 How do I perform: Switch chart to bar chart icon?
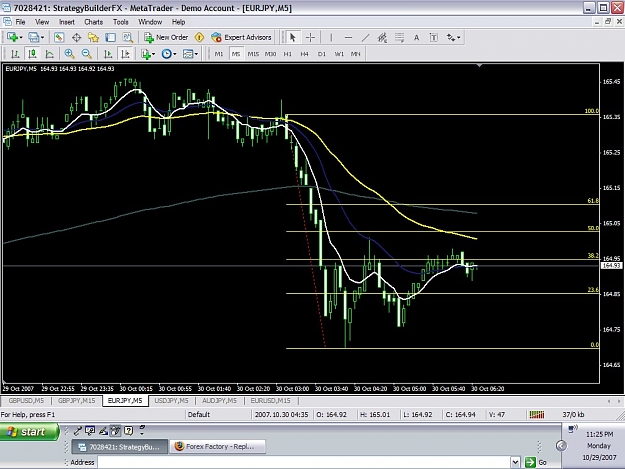[15, 54]
